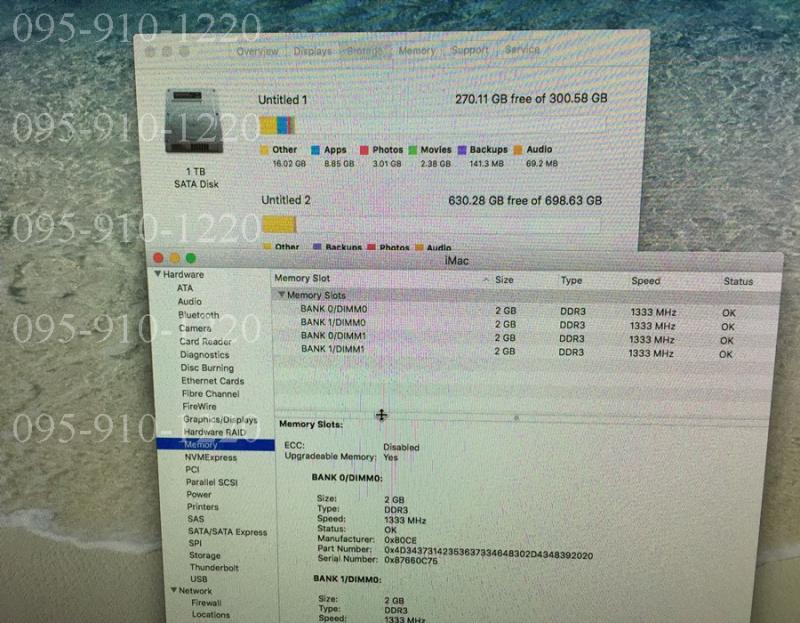Select Graphics/Displays in the sidebar

220,419
